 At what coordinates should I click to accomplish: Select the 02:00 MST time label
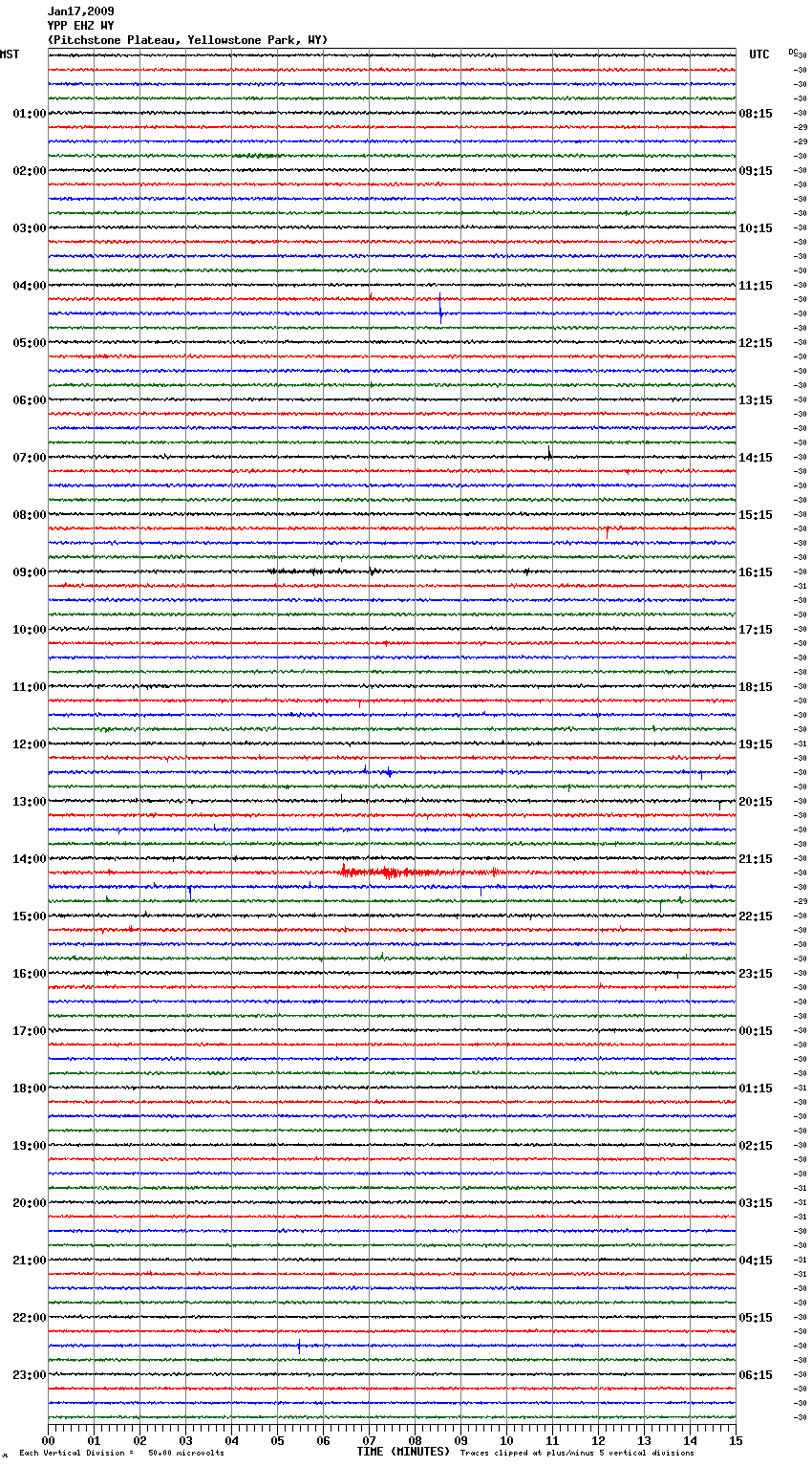point(30,171)
